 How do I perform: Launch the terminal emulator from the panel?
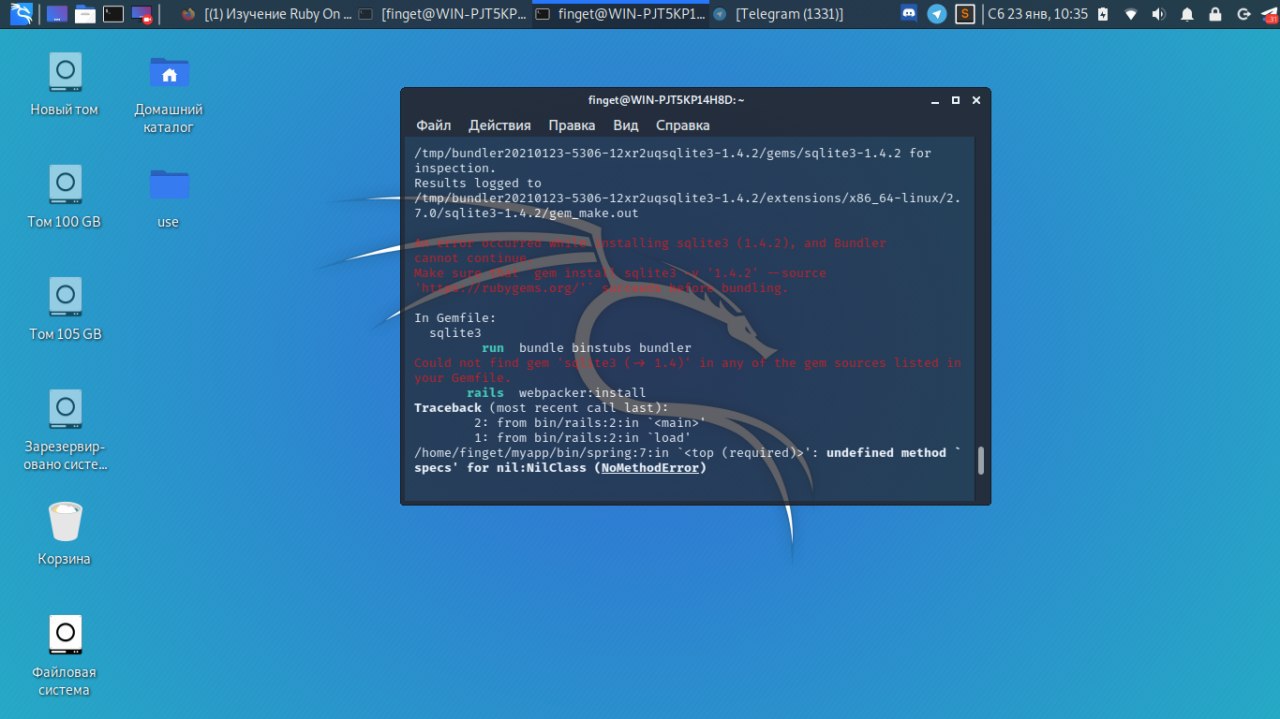click(x=113, y=14)
